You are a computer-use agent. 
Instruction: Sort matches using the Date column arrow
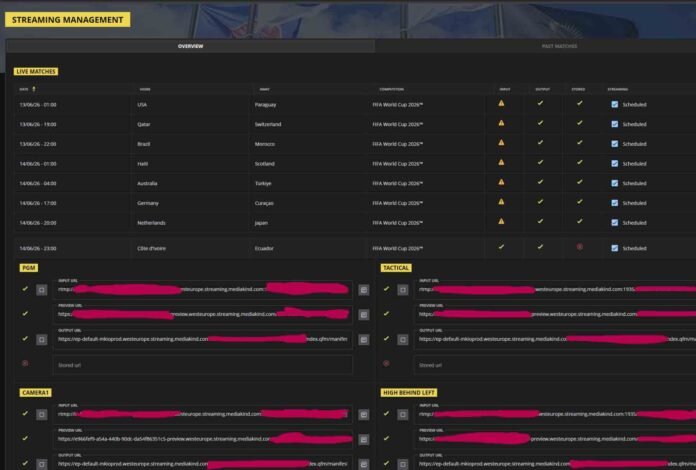[x=34, y=89]
